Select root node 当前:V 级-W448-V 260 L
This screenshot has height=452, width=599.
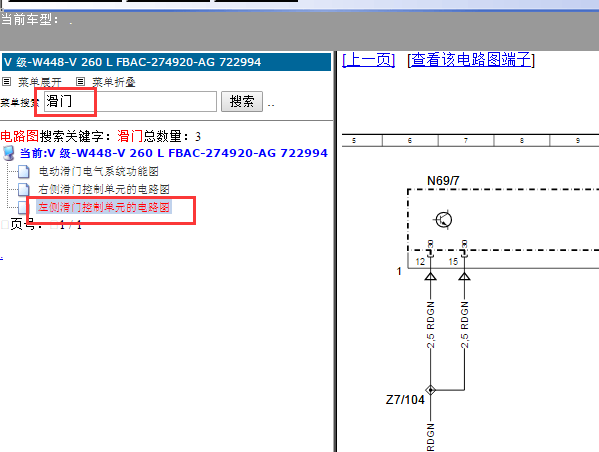(x=174, y=153)
